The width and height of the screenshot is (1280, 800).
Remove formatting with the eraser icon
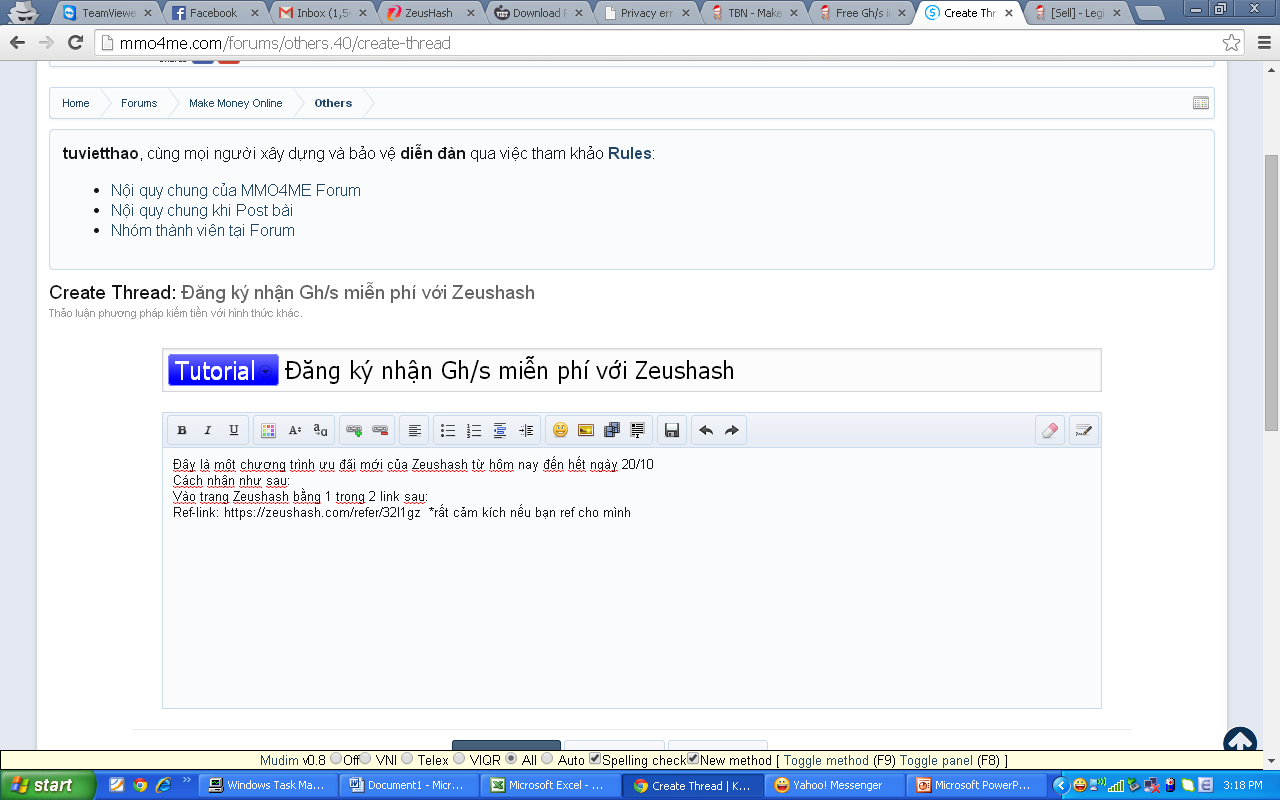pyautogui.click(x=1049, y=430)
